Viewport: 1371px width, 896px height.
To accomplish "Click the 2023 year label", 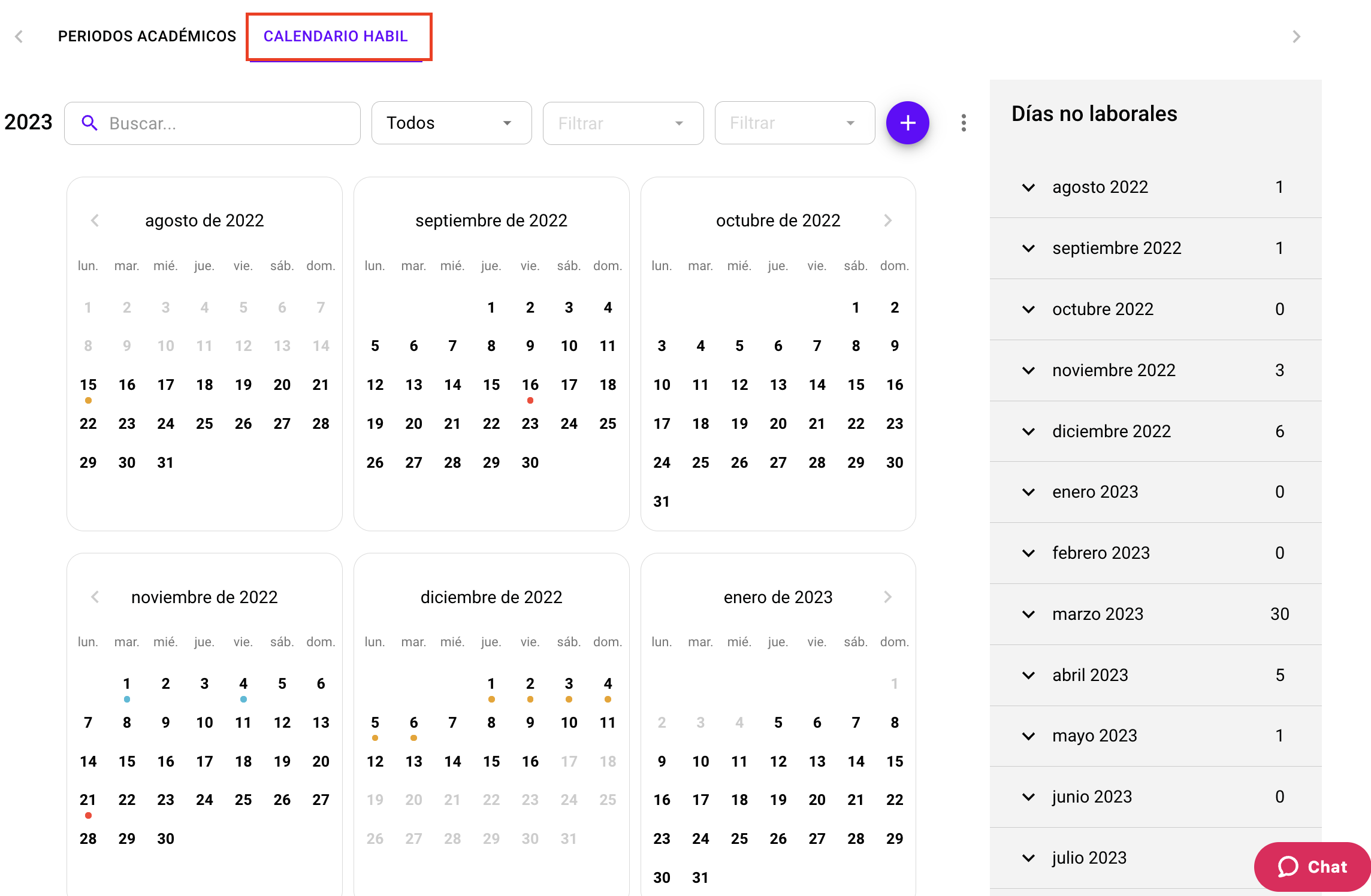I will [28, 122].
